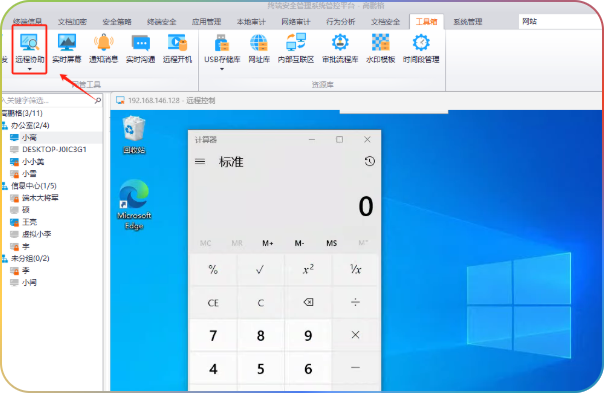Screen dimensions: 604x393
Task: Open the 实时沟通 chat tool
Action: coord(141,49)
